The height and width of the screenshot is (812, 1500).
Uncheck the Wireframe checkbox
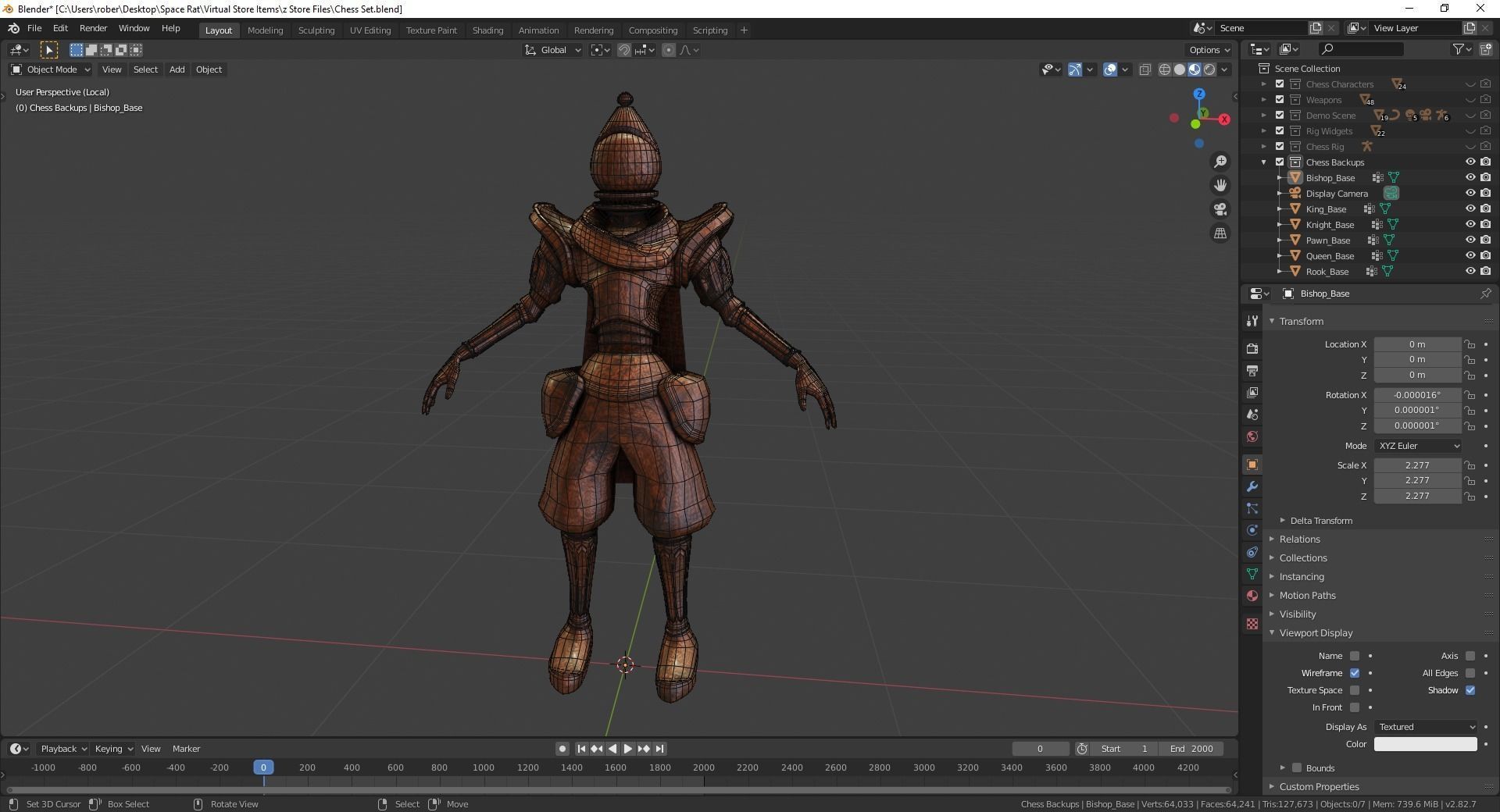tap(1355, 673)
